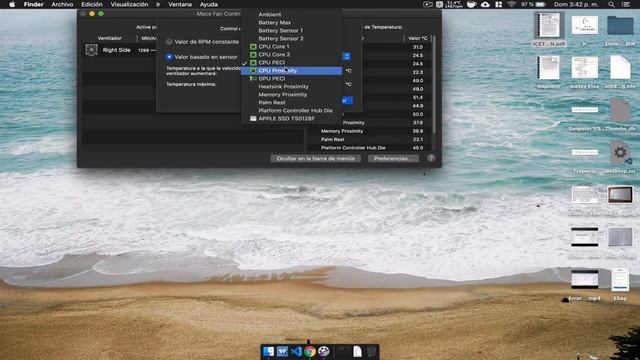640x360 pixels.
Task: Click the APPLE SSD drive icon
Action: (x=253, y=118)
